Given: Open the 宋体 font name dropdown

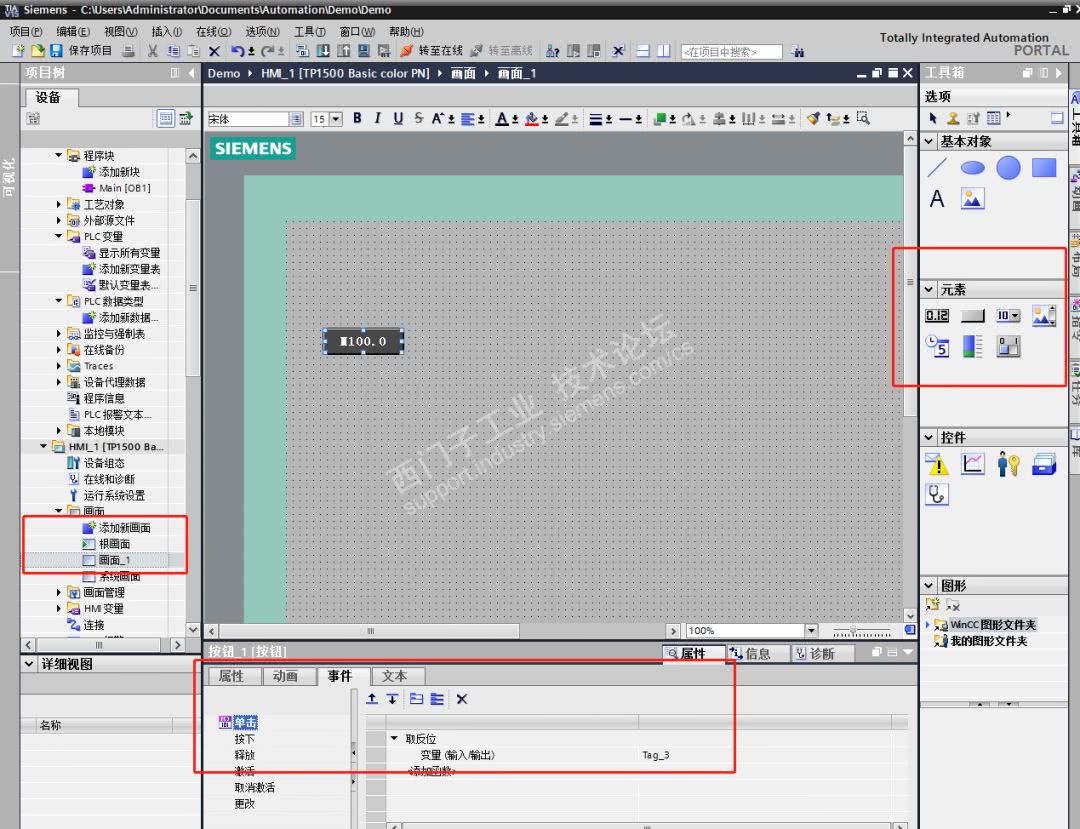Looking at the screenshot, I should [296, 119].
